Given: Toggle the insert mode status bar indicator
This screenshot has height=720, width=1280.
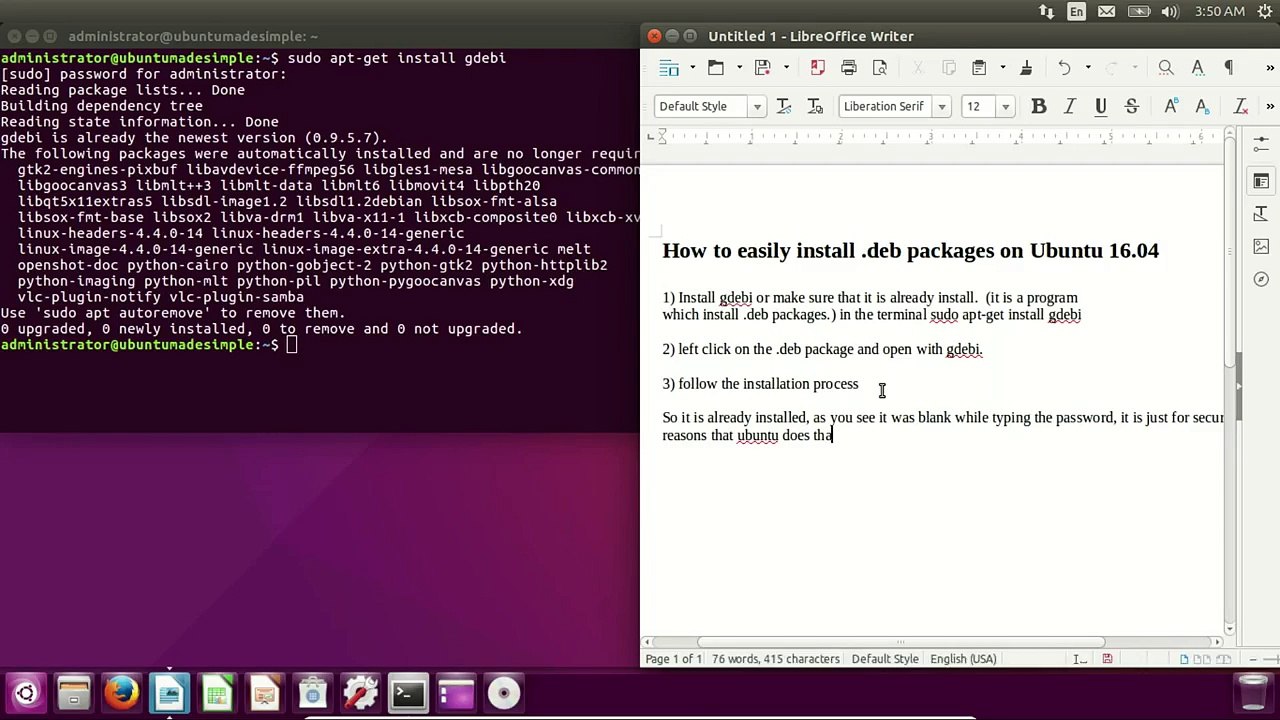Looking at the screenshot, I should 1080,659.
